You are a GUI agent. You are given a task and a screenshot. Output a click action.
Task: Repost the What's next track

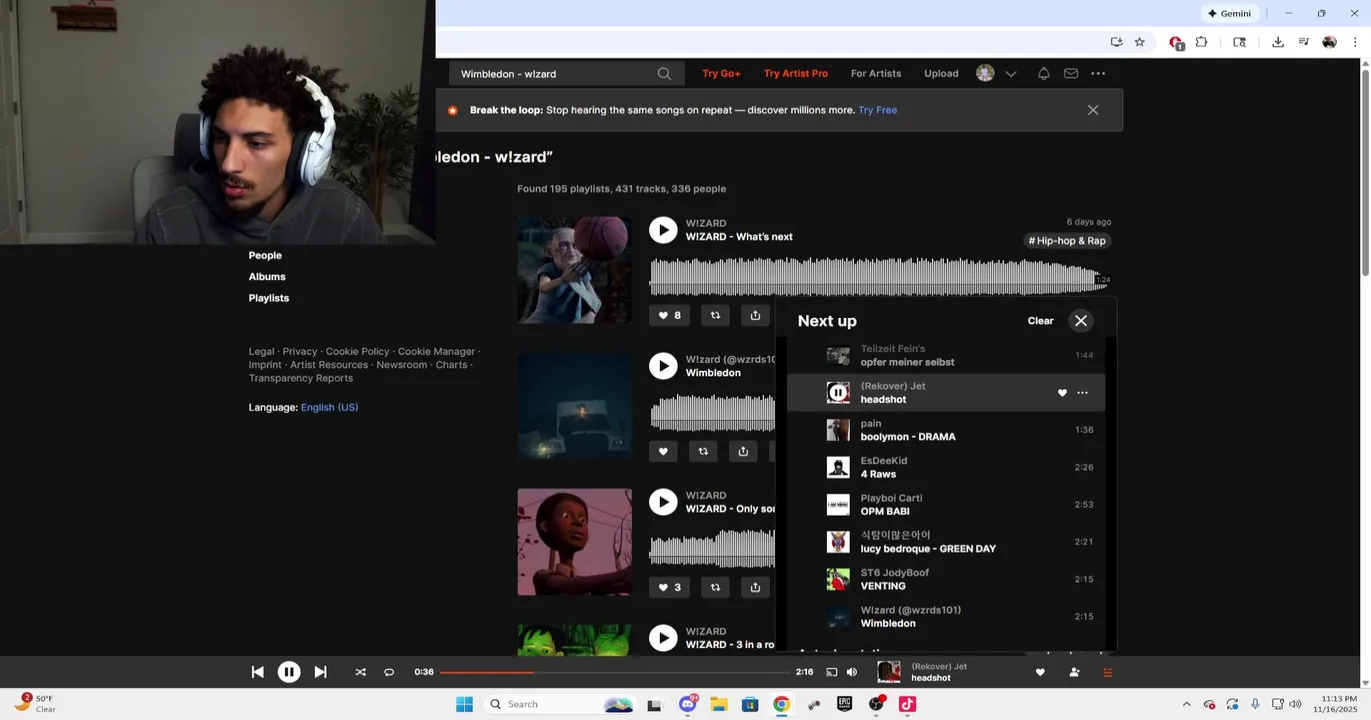pos(715,315)
